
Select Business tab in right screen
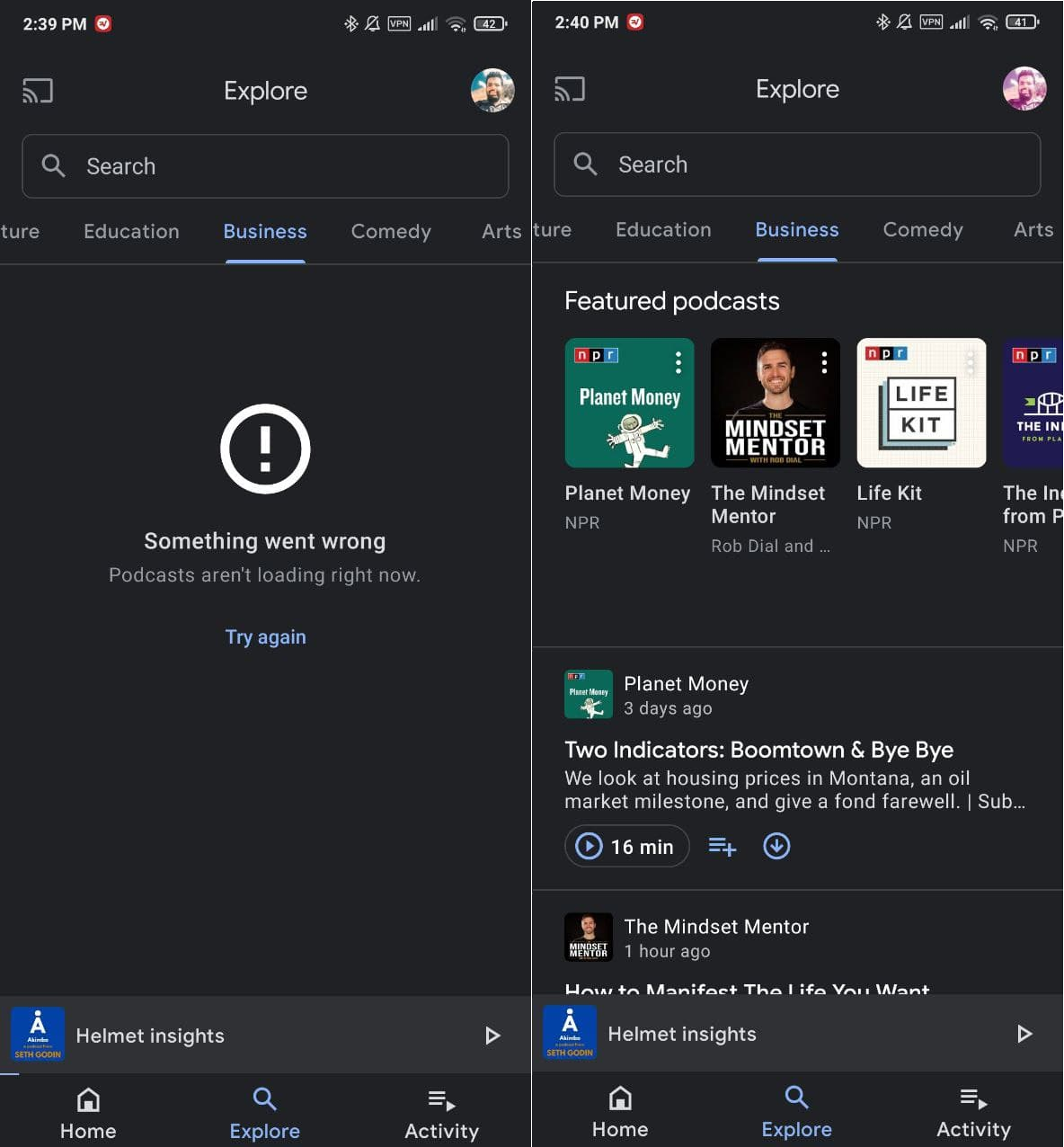[x=797, y=230]
